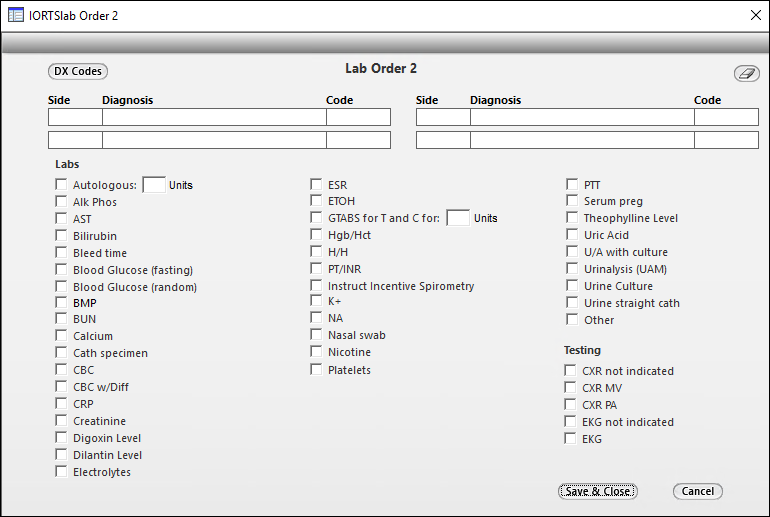
Task: Cancel the lab order dialog
Action: point(697,491)
